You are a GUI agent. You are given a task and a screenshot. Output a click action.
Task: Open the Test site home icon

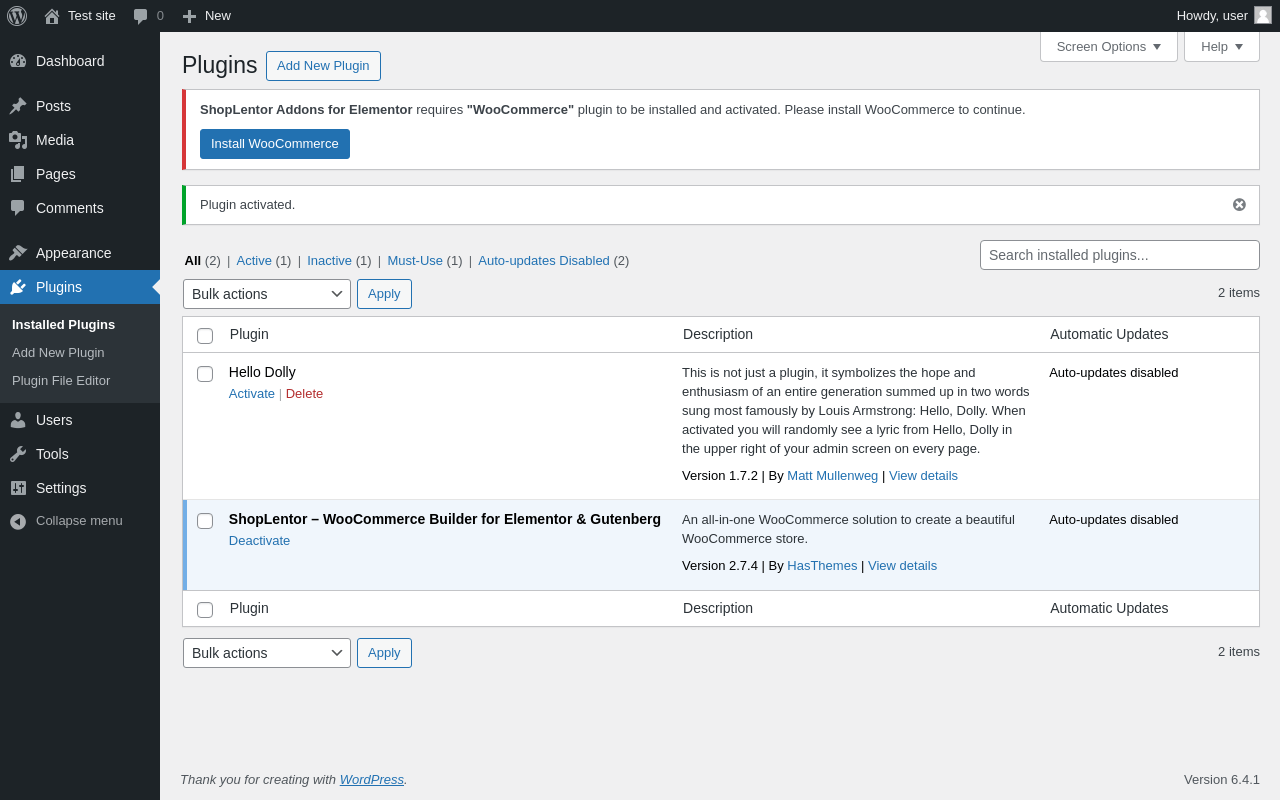pyautogui.click(x=51, y=16)
